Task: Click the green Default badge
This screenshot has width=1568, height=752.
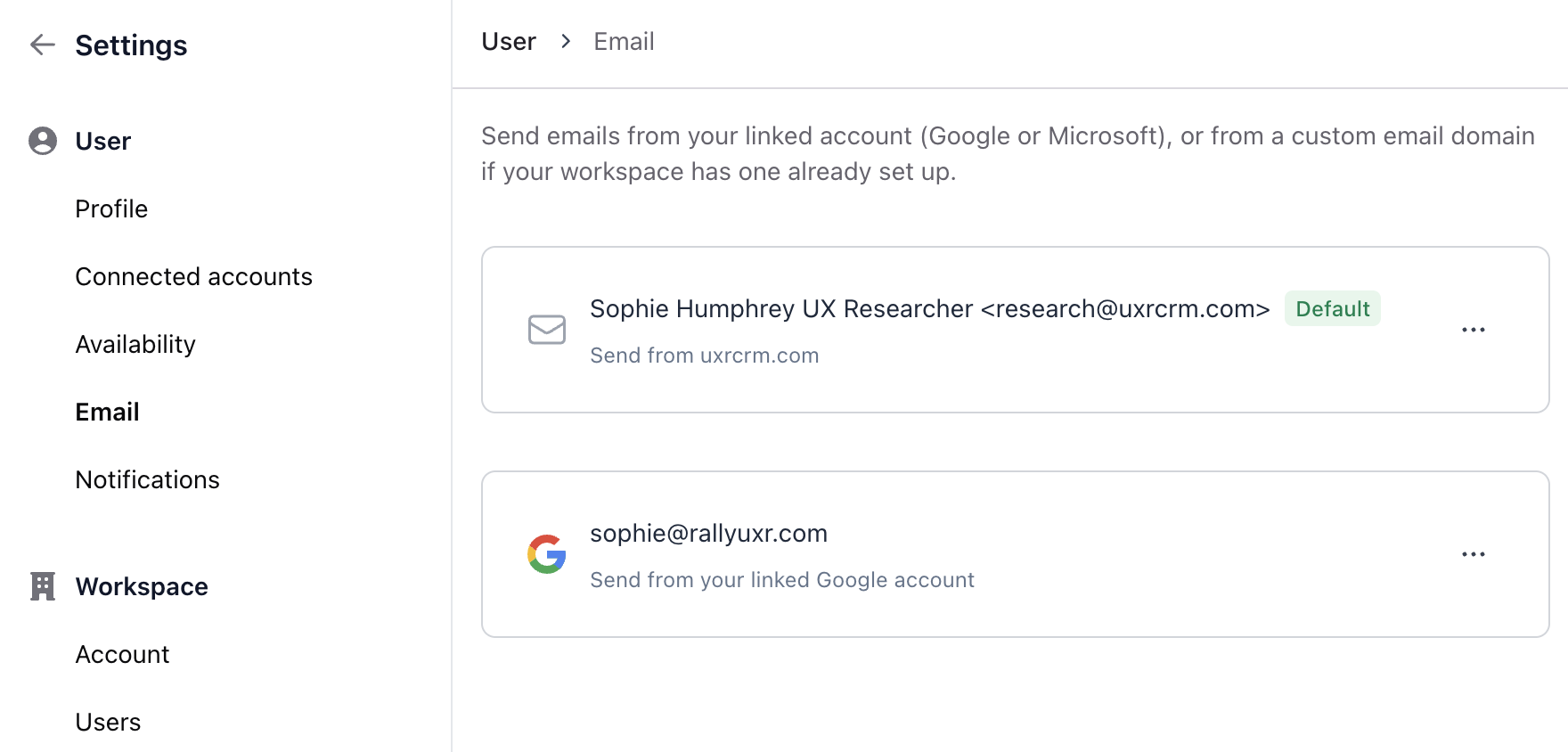Action: click(1332, 308)
